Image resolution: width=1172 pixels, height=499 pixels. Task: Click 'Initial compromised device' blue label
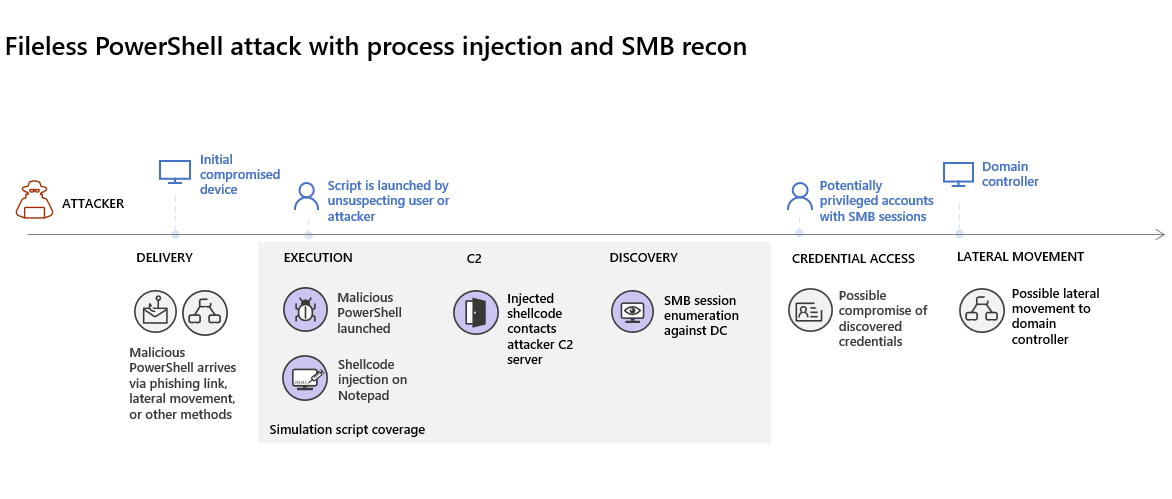[x=240, y=174]
